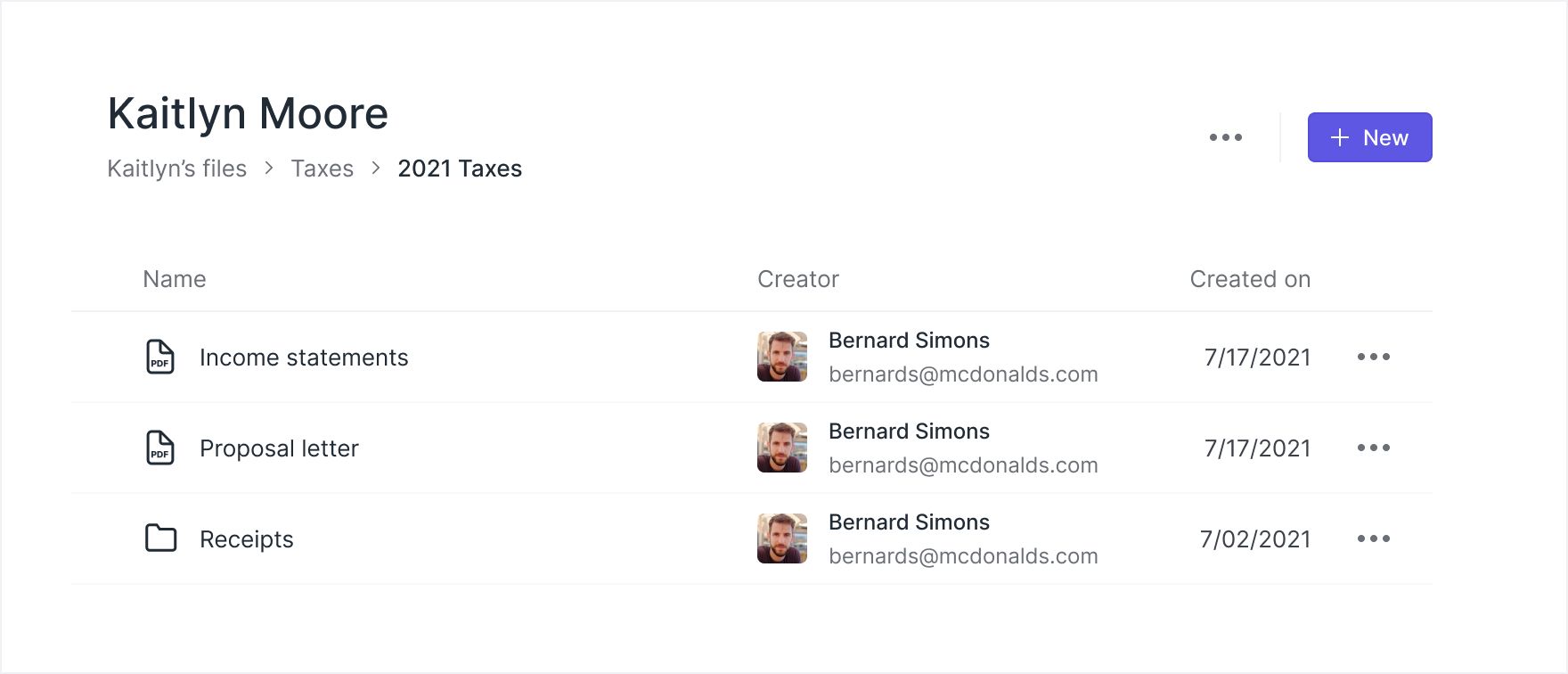Screen dimensions: 1568x674
Task: Click creator email in Proposal letter row
Action: (x=963, y=465)
